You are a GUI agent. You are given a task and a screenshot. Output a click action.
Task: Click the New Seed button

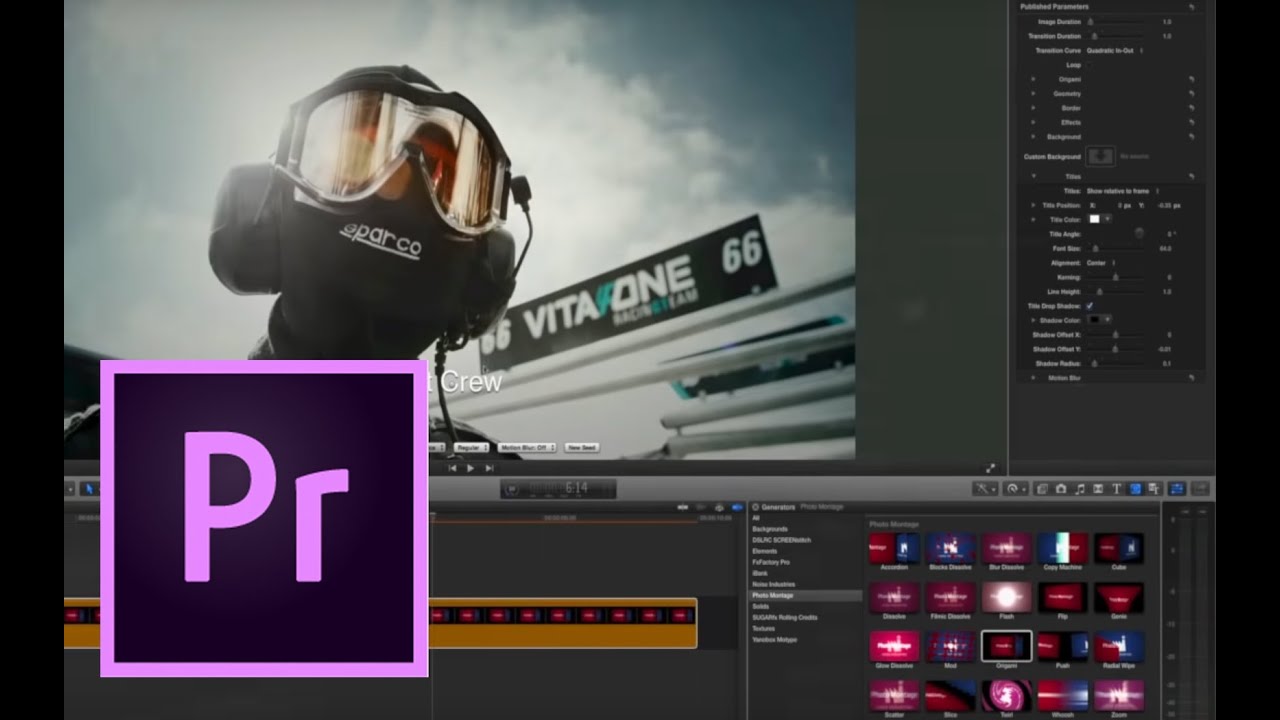tap(582, 448)
